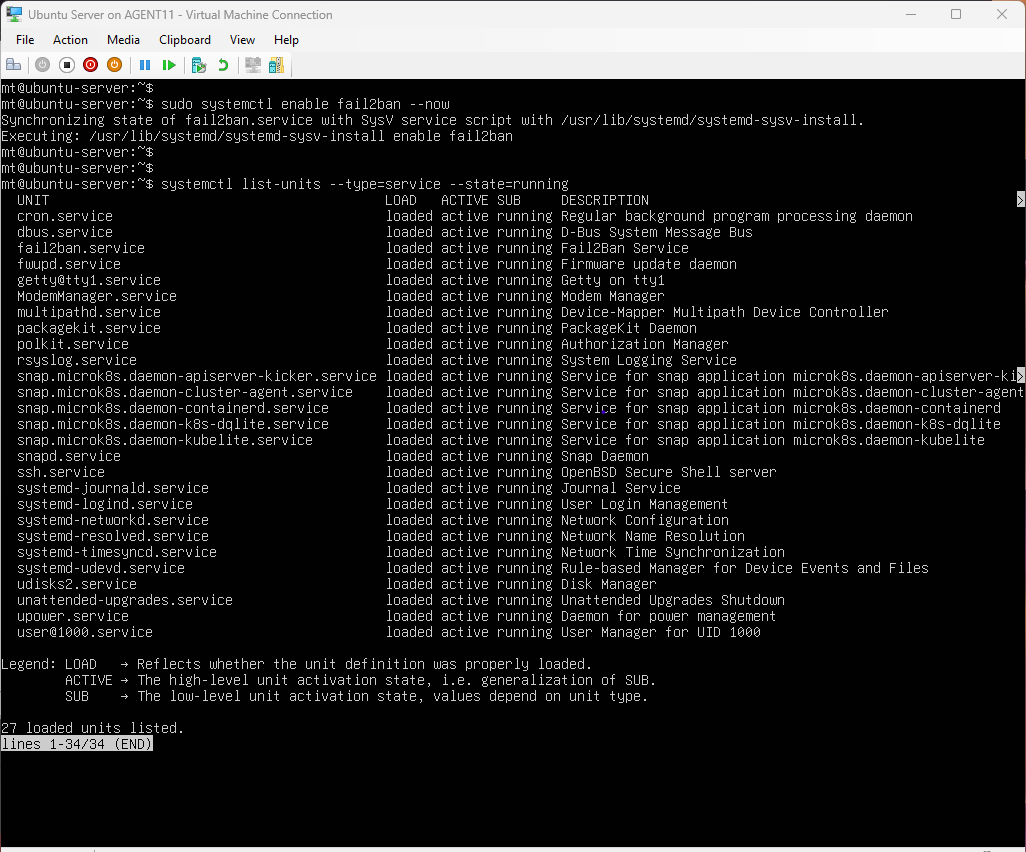Open the Clipboard menu

point(185,40)
